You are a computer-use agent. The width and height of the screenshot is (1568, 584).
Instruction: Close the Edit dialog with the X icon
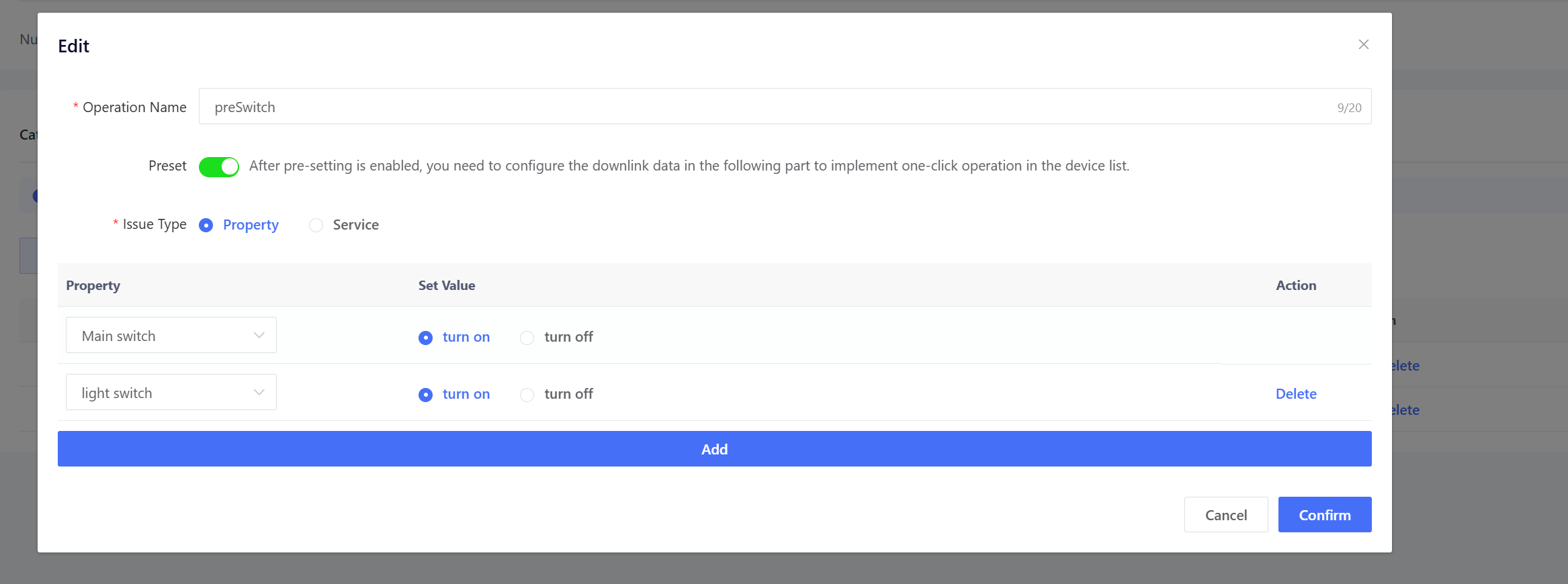coord(1363,44)
